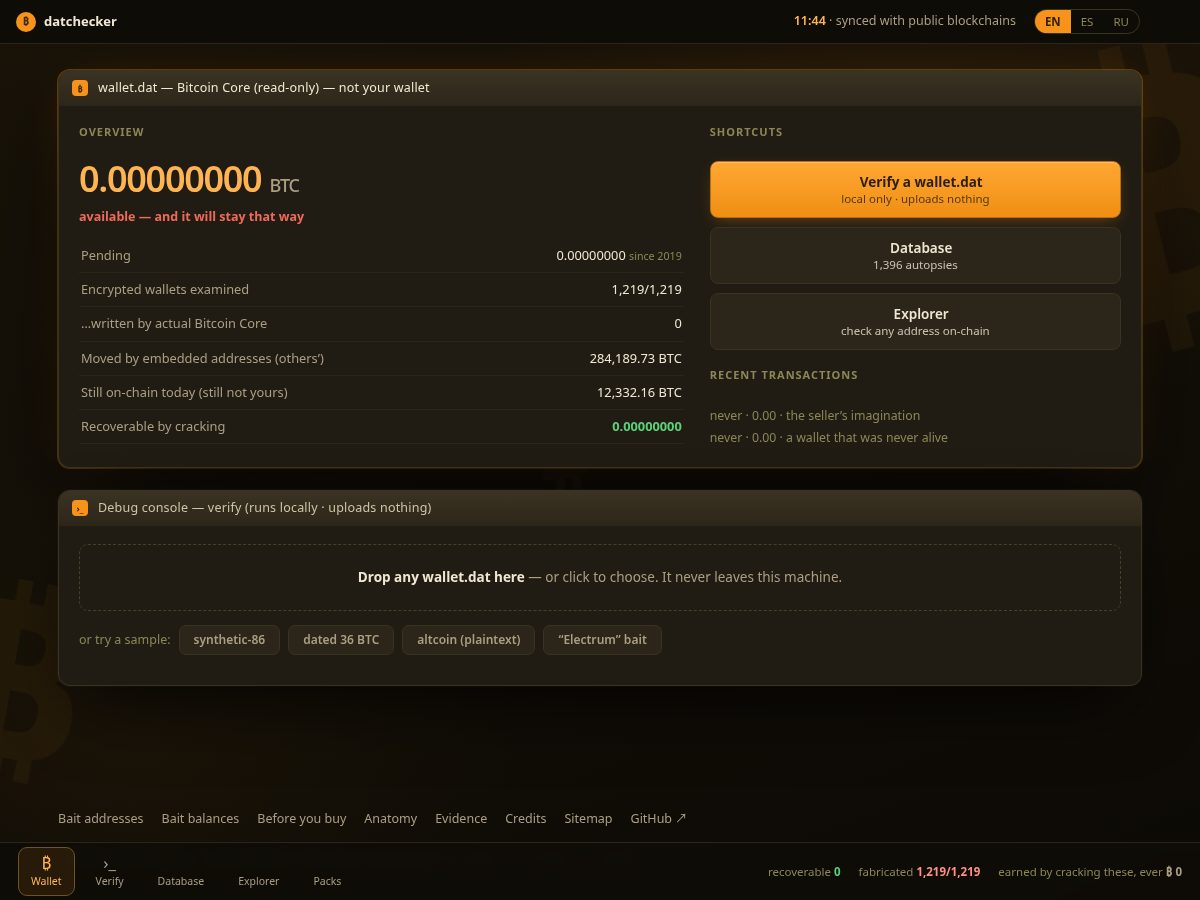Switch to the Database bottom tab

181,871
